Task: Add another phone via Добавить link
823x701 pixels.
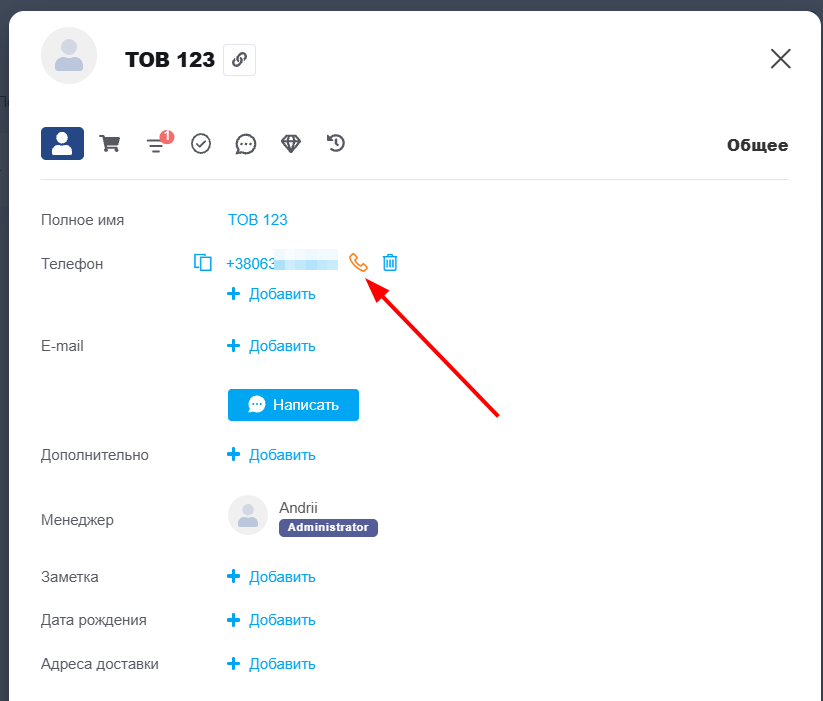Action: click(x=272, y=294)
